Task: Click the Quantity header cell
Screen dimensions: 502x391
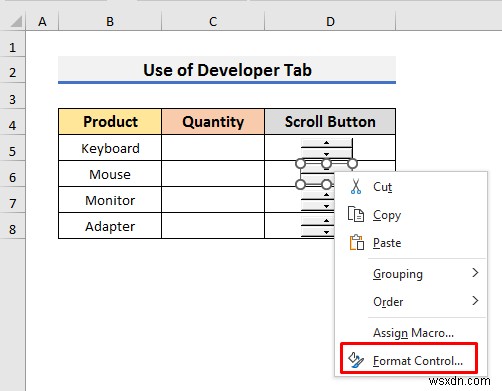Action: point(213,121)
